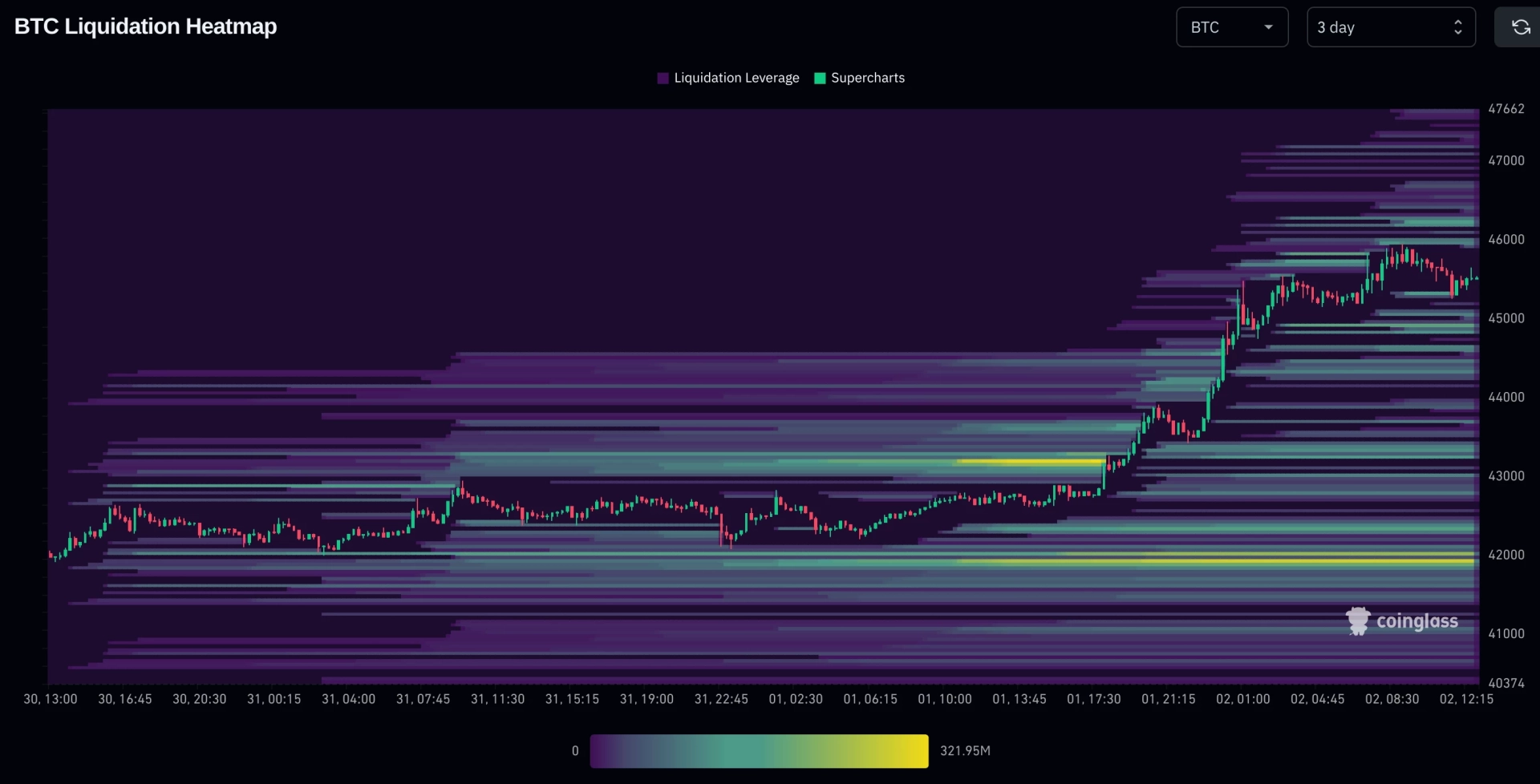The height and width of the screenshot is (784, 1540).
Task: Click the '30, 16:45' time axis label
Action: [x=125, y=699]
